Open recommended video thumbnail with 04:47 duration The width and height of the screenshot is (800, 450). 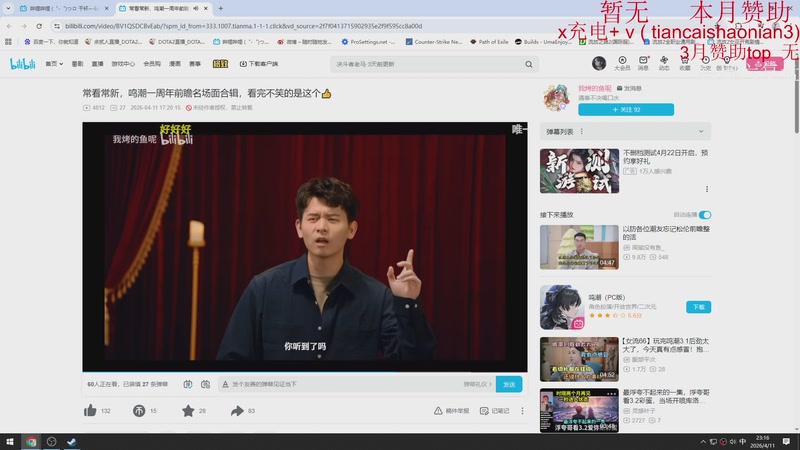579,247
